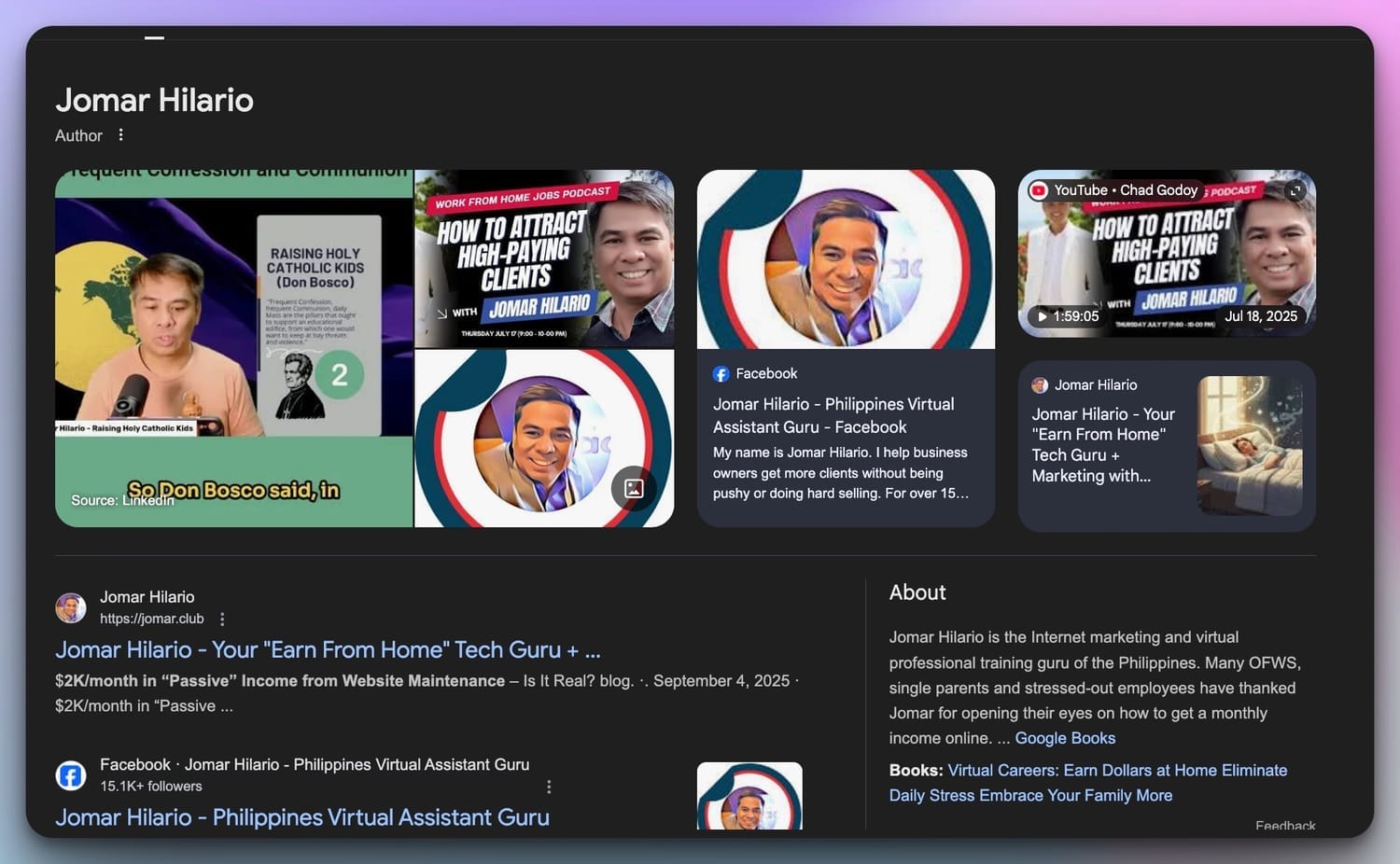Open the Raising Holy Catholic Kids LinkedIn image
This screenshot has height=864, width=1400.
click(233, 348)
